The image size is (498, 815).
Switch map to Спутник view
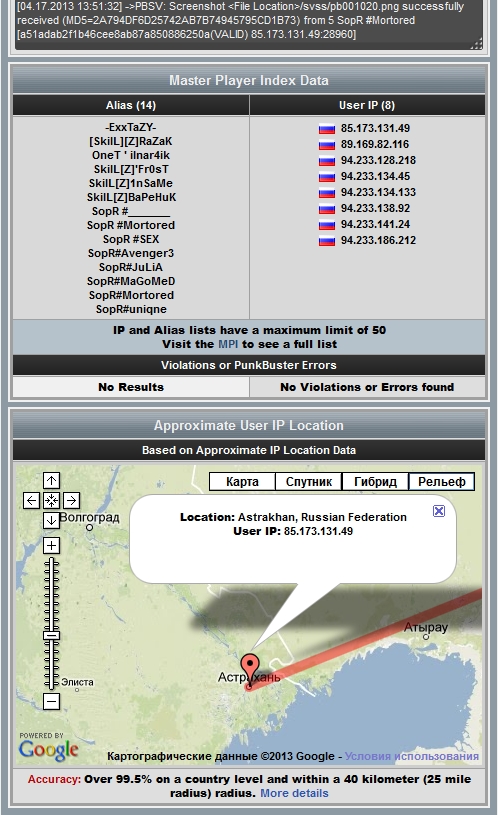point(309,482)
